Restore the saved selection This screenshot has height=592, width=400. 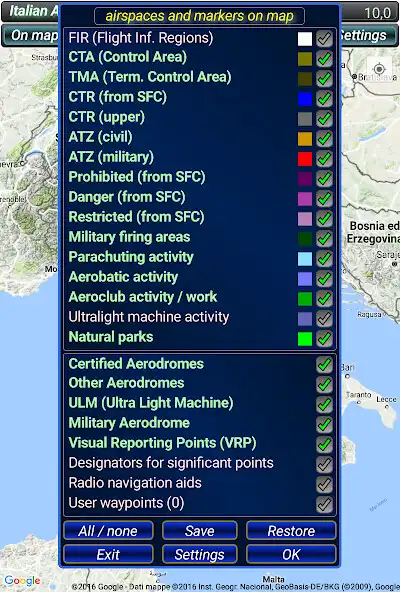291,531
